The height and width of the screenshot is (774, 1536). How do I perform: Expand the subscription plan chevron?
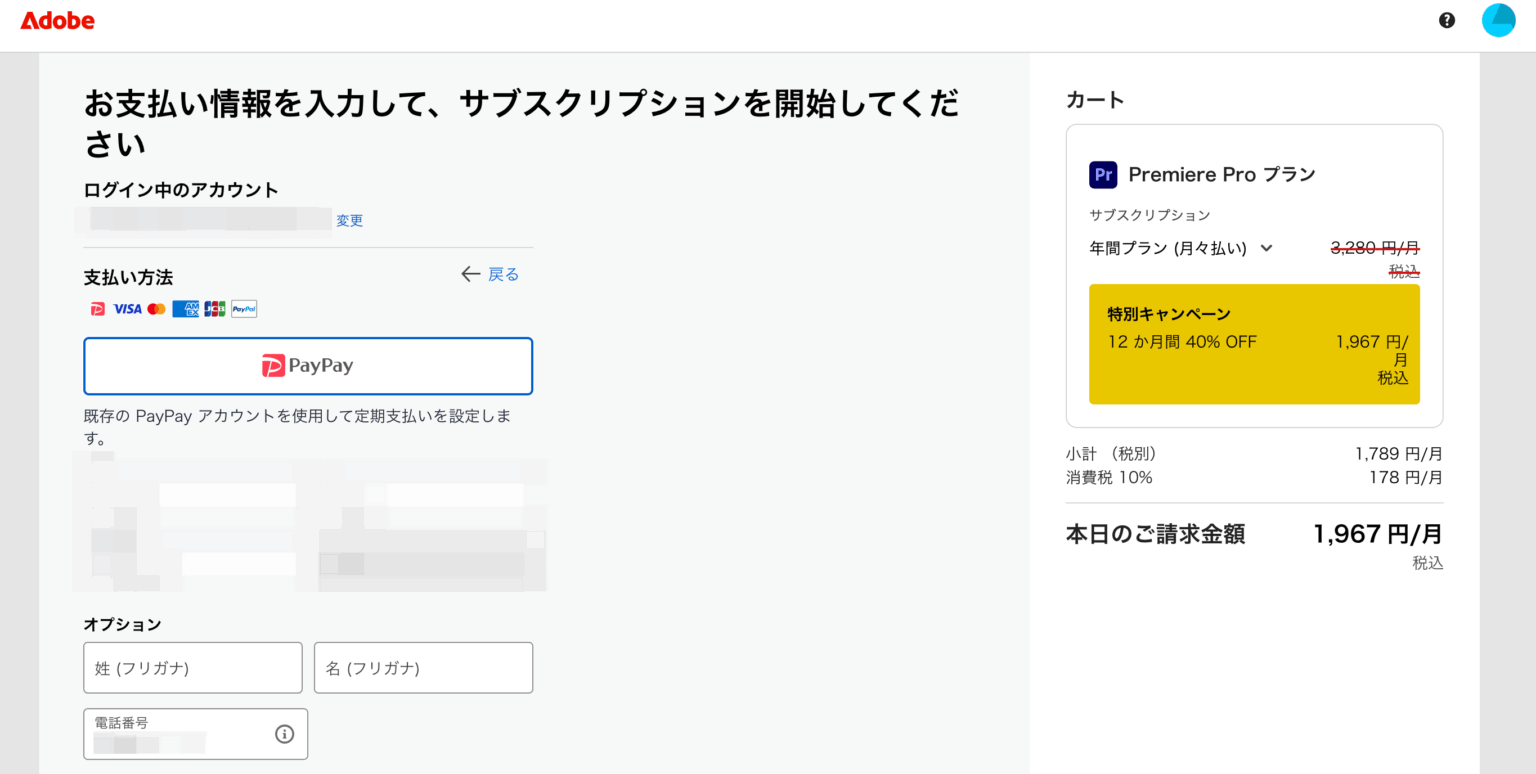tap(1267, 248)
